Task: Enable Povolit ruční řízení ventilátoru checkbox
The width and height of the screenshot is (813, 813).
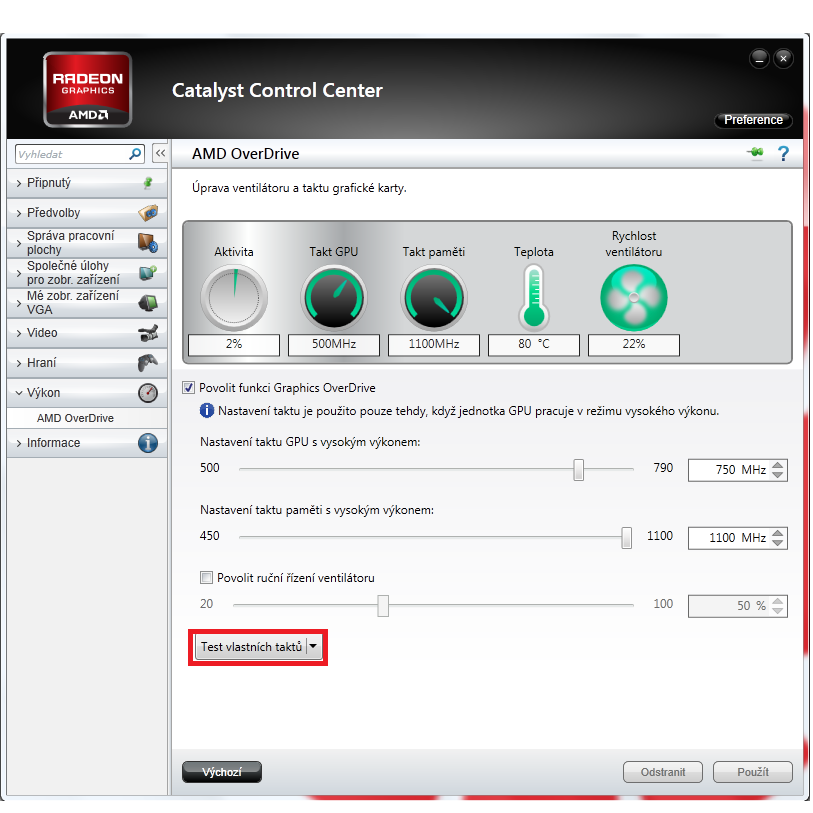Action: coord(206,577)
